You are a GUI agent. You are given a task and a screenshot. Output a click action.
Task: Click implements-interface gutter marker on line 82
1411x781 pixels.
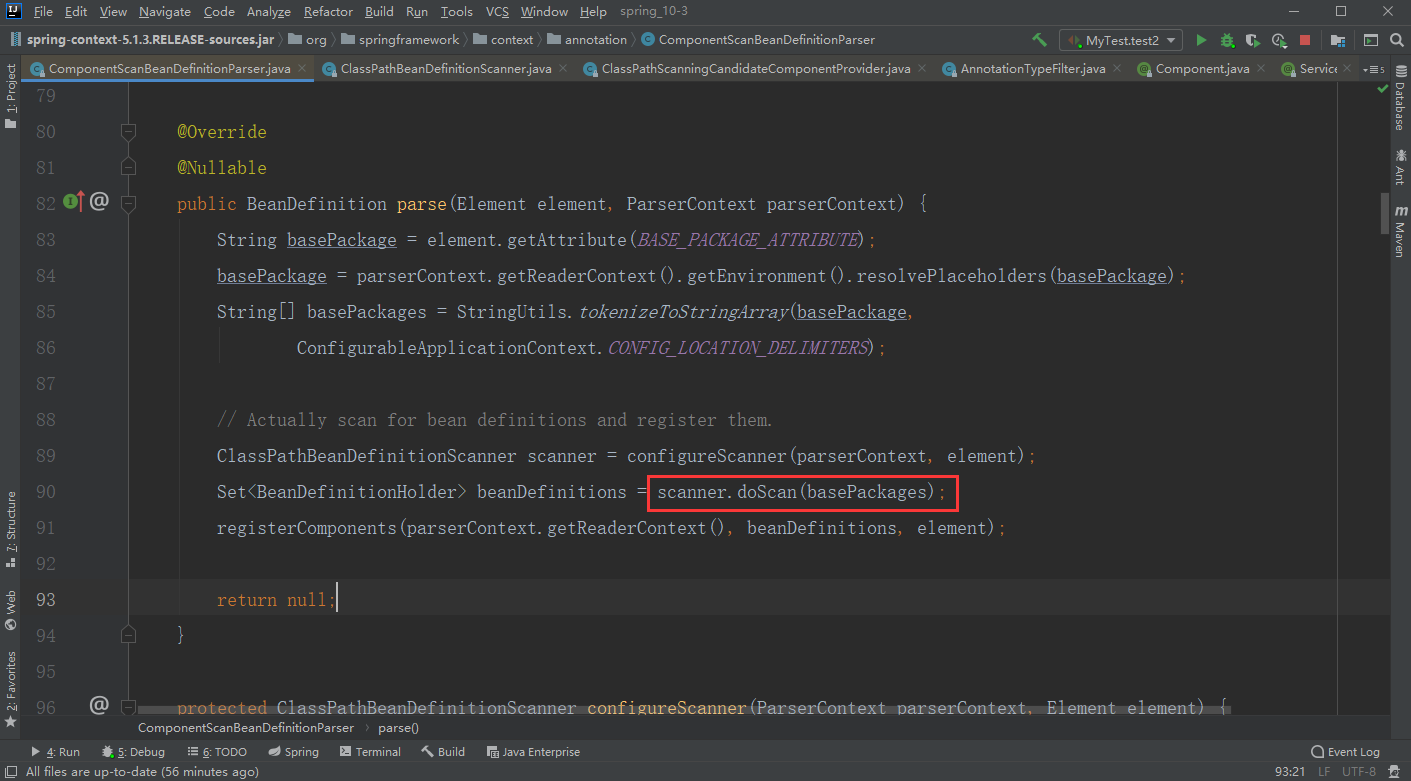tap(74, 202)
